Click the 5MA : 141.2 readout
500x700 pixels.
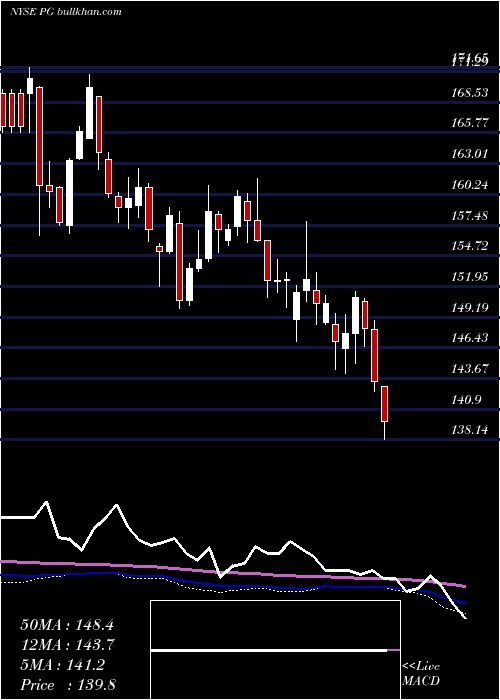coord(62,665)
